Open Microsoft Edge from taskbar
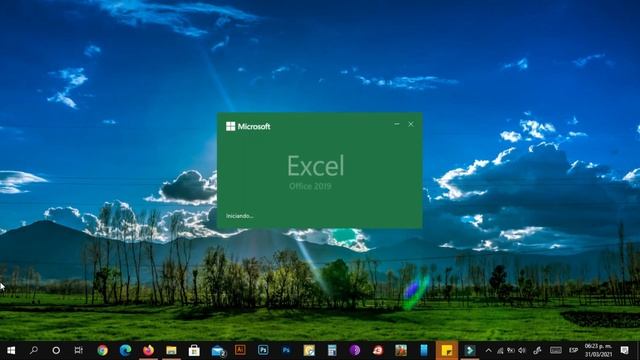Image resolution: width=640 pixels, height=360 pixels. pyautogui.click(x=125, y=350)
